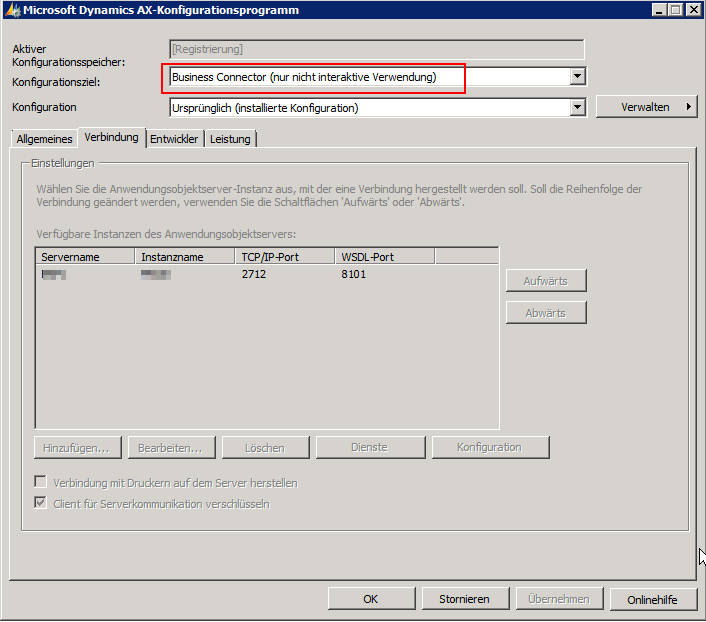This screenshot has width=706, height=622.
Task: Toggle Verbindung mit Druckern checkbox
Action: (x=41, y=482)
